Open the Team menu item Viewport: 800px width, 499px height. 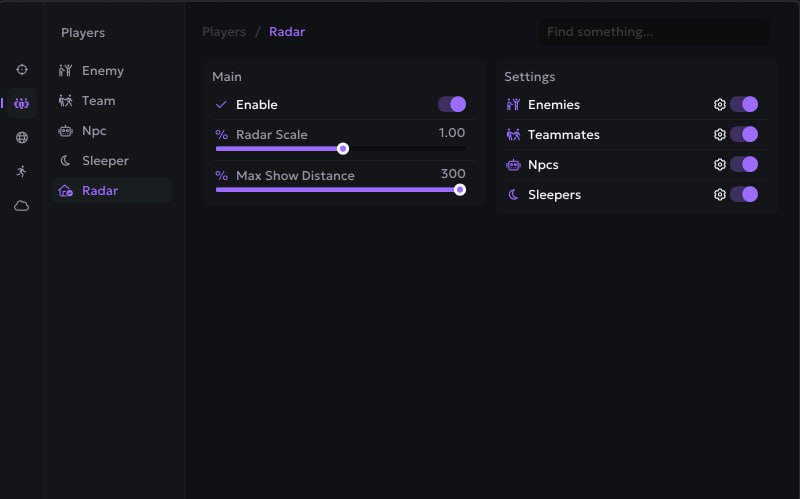98,101
